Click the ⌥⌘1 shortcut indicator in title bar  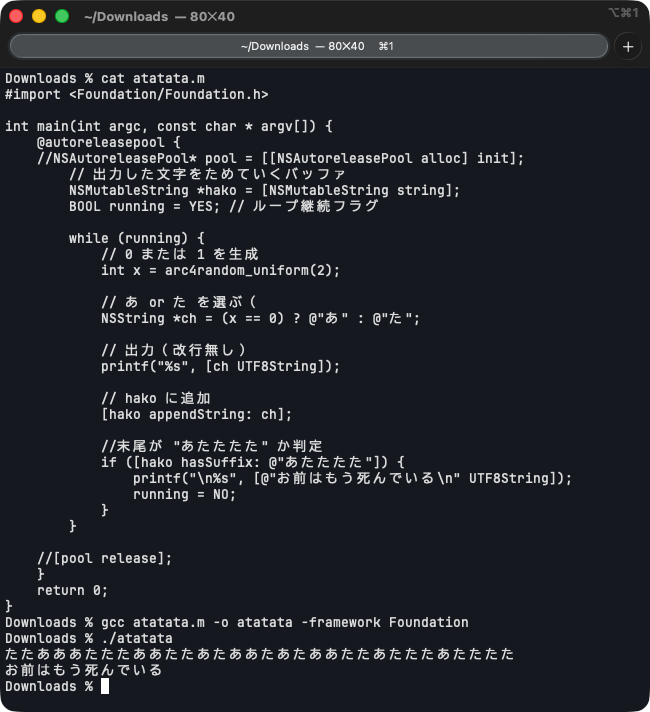(x=624, y=13)
